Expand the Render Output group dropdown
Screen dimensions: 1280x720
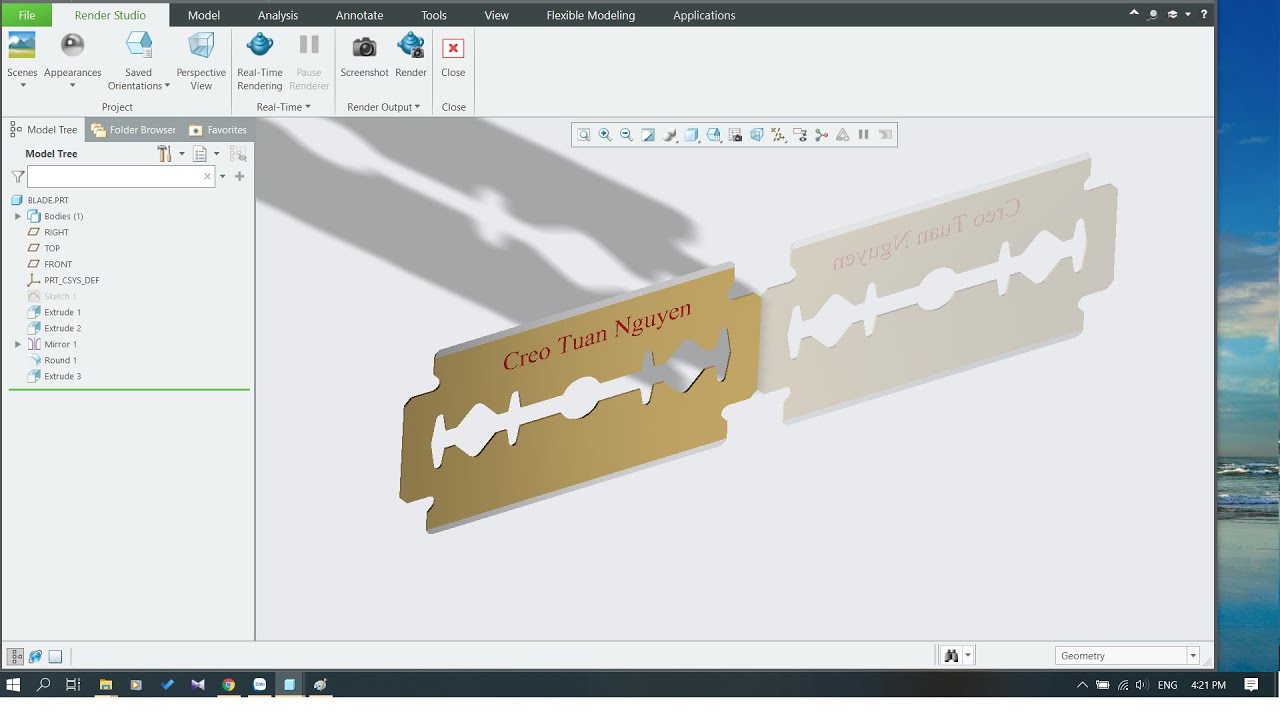[x=384, y=107]
